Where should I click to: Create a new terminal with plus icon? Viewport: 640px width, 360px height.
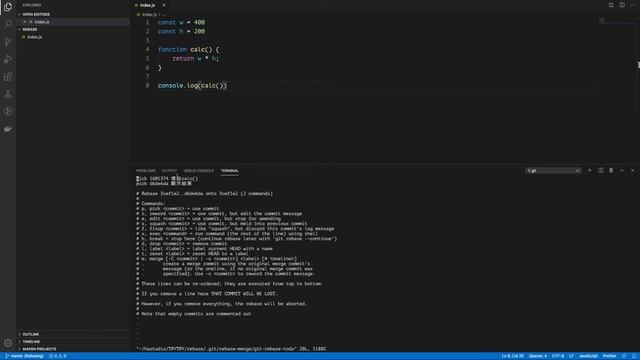pos(589,171)
